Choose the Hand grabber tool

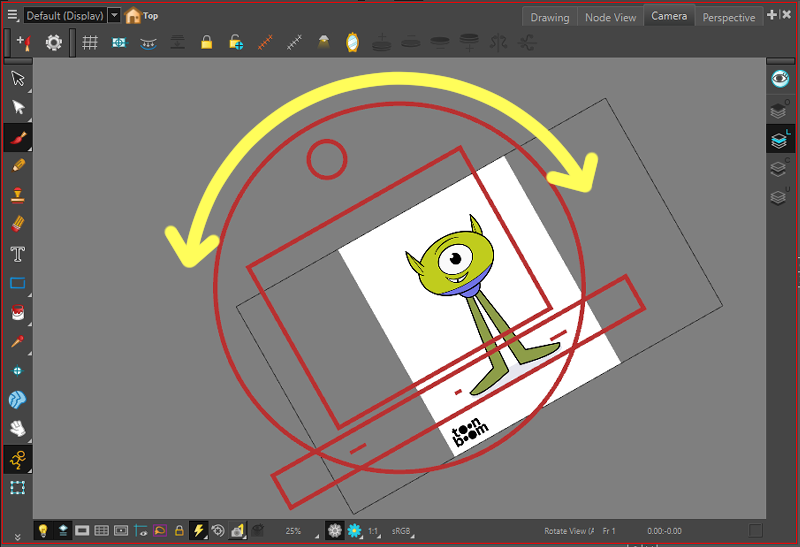tap(17, 429)
